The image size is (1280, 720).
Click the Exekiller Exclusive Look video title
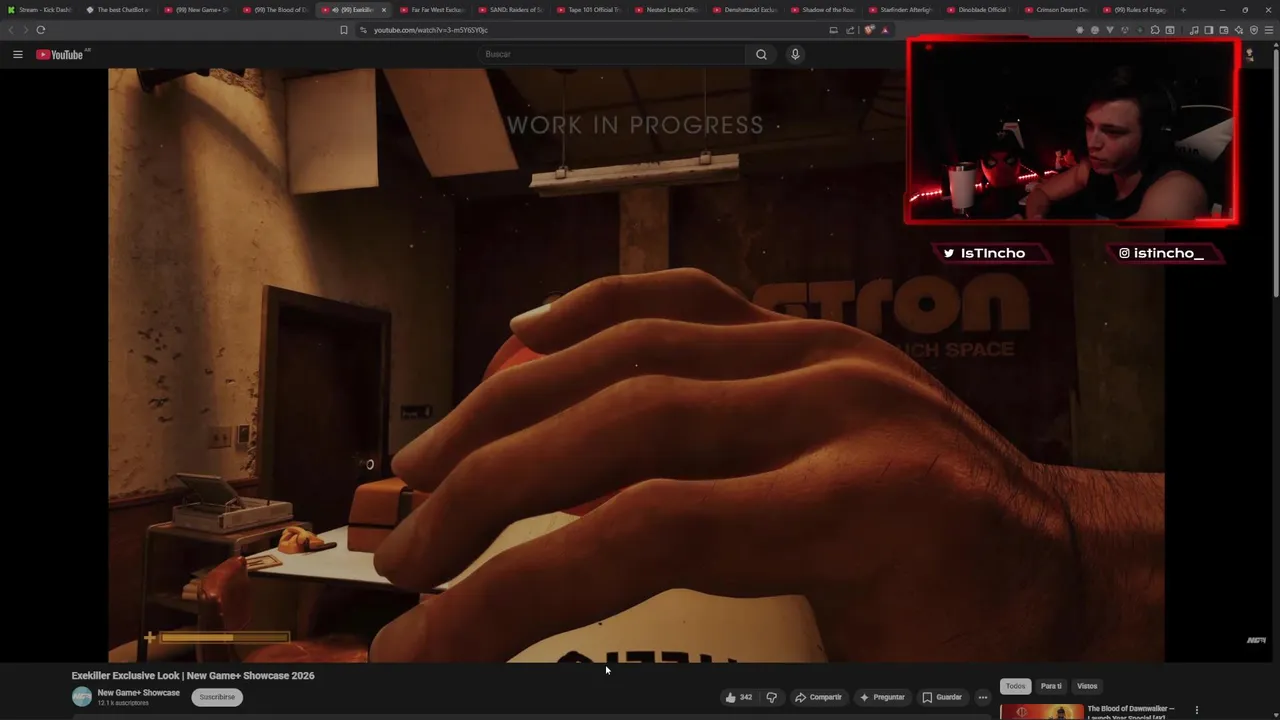click(193, 676)
